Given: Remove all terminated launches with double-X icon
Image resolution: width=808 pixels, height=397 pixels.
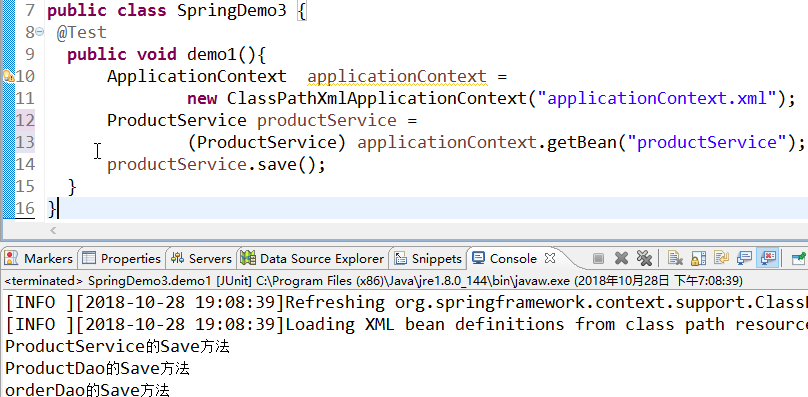Looking at the screenshot, I should point(644,258).
